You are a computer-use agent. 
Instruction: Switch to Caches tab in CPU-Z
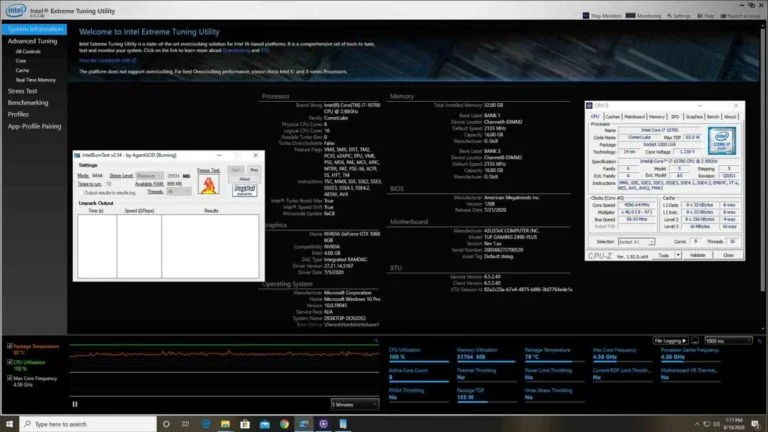click(x=612, y=117)
